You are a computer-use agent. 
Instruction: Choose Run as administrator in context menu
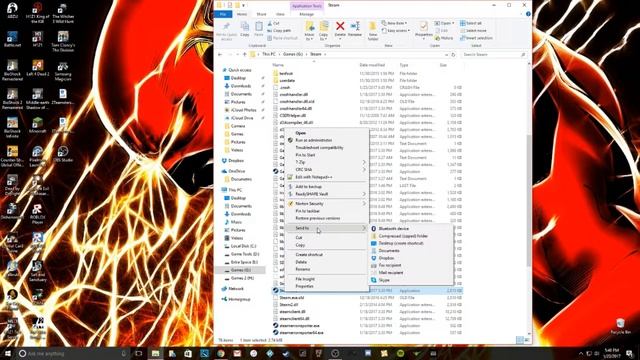pos(313,140)
